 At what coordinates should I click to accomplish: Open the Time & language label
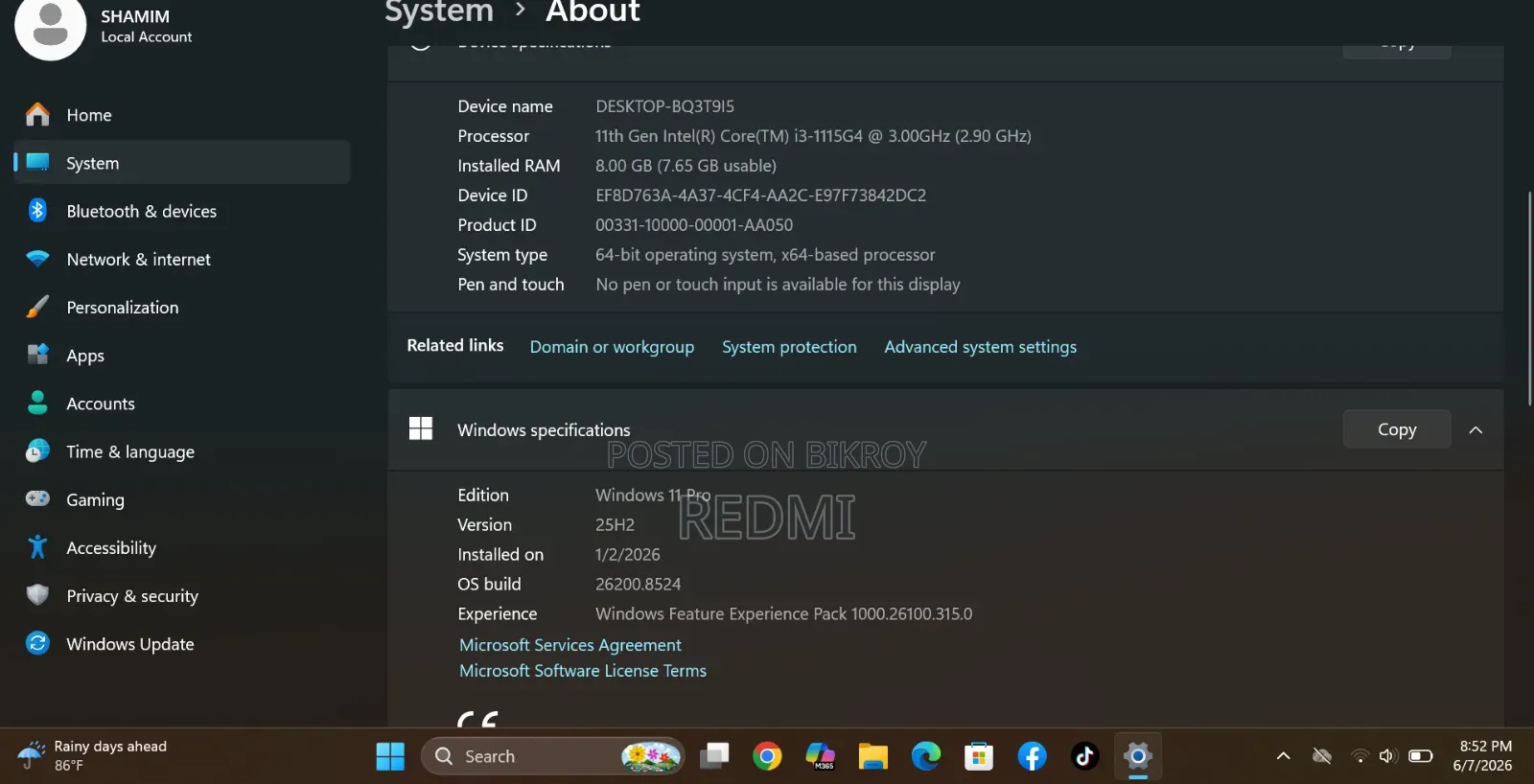click(x=130, y=452)
